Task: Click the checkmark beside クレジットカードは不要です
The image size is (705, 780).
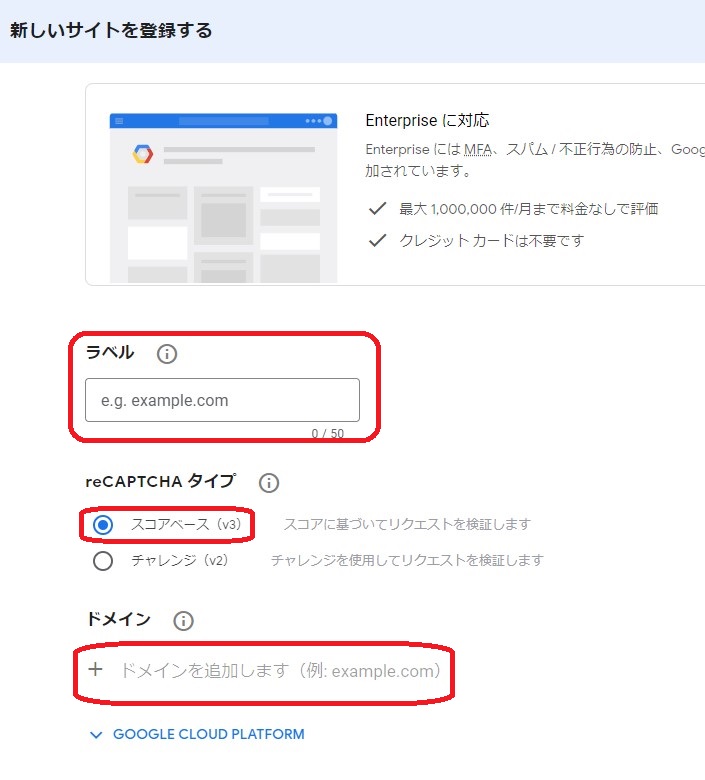Action: pyautogui.click(x=377, y=240)
